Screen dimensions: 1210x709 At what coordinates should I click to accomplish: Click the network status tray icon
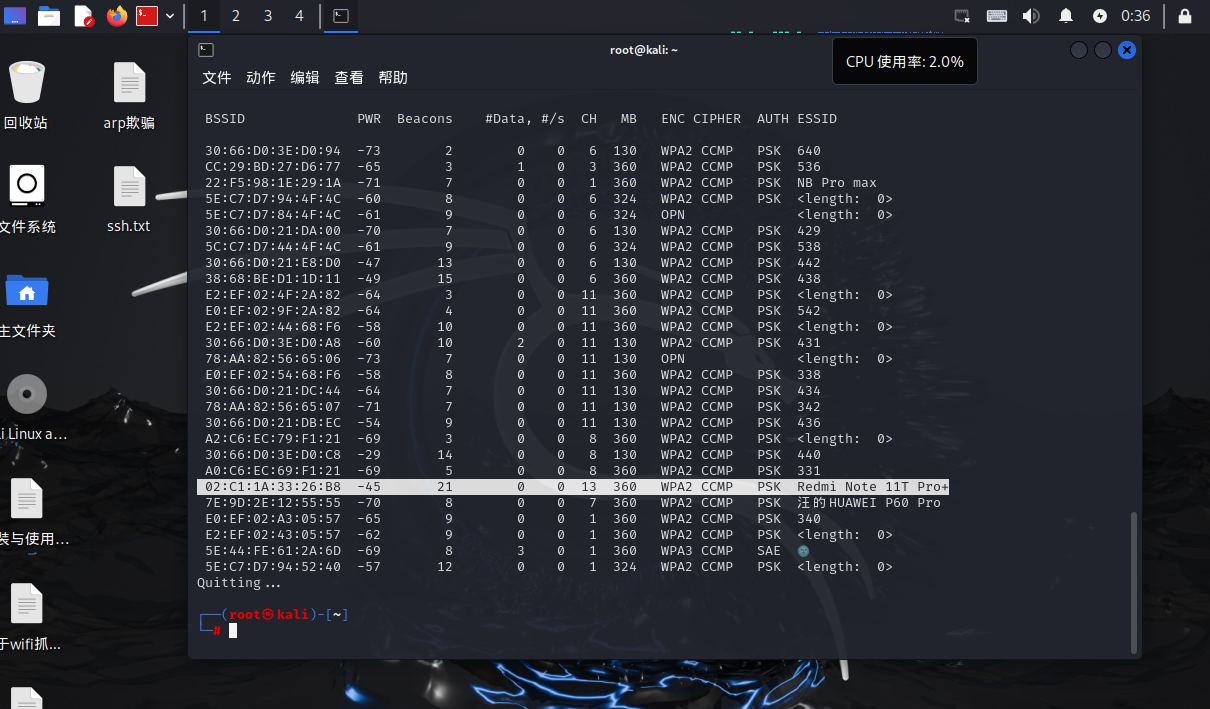point(961,16)
